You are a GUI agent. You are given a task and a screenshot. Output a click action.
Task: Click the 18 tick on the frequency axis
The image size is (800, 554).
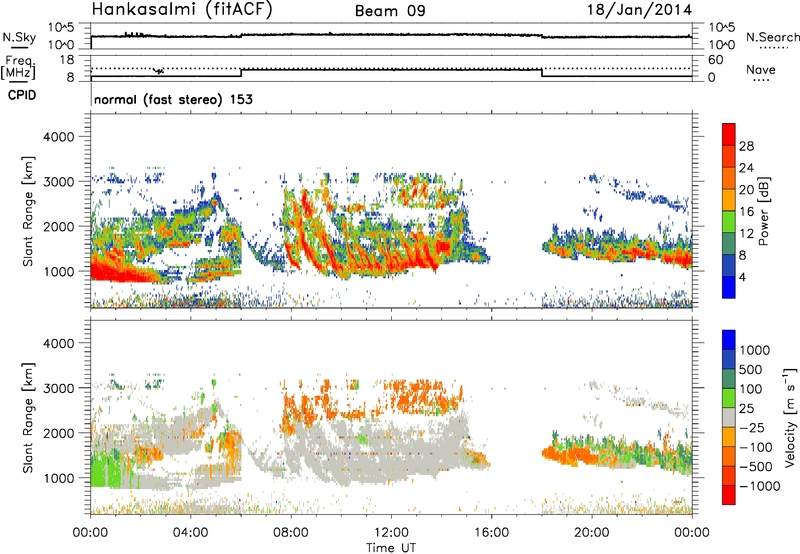[x=67, y=59]
